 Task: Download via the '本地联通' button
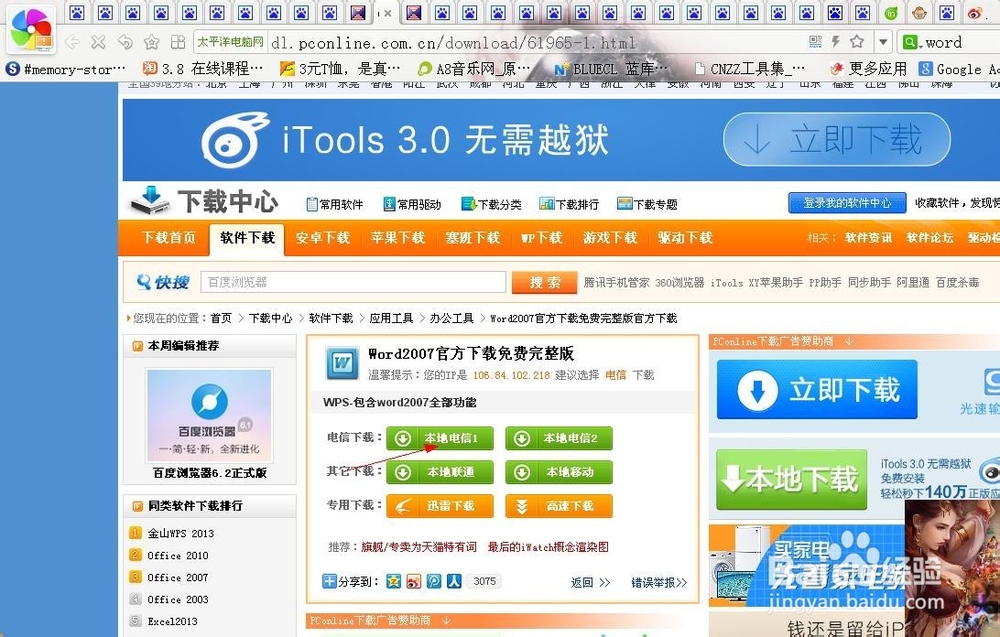click(440, 472)
